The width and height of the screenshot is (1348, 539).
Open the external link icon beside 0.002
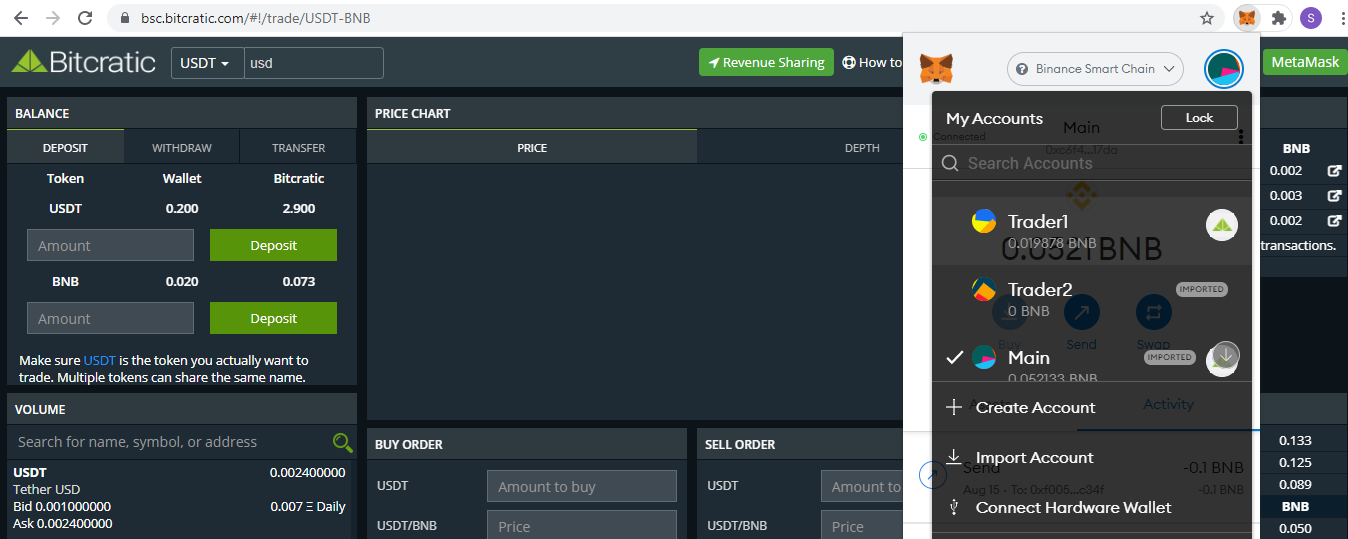(x=1334, y=171)
